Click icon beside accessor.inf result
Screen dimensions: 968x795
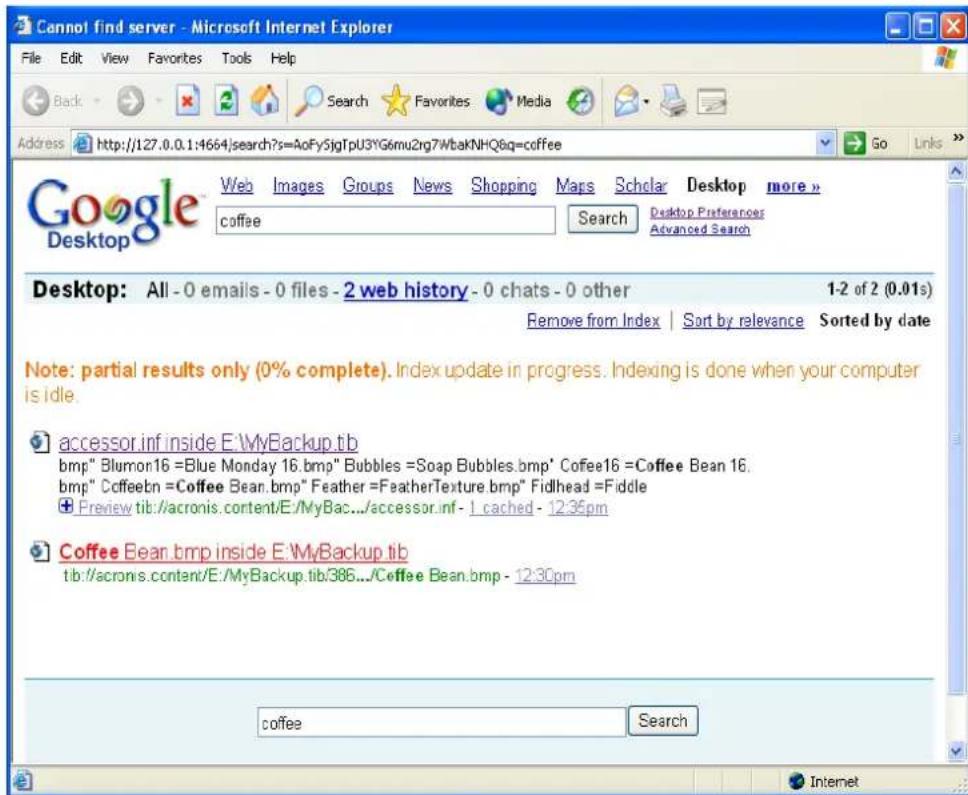tap(39, 443)
